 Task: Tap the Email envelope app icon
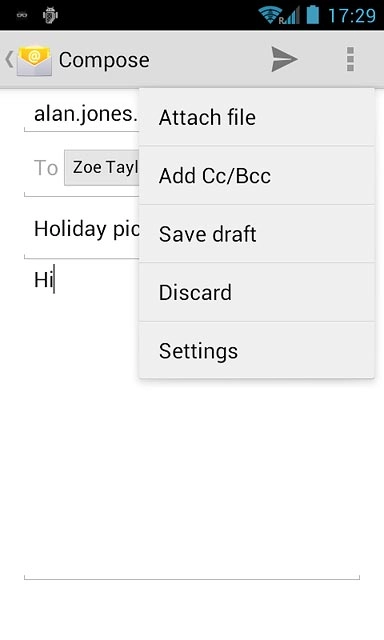pyautogui.click(x=34, y=61)
